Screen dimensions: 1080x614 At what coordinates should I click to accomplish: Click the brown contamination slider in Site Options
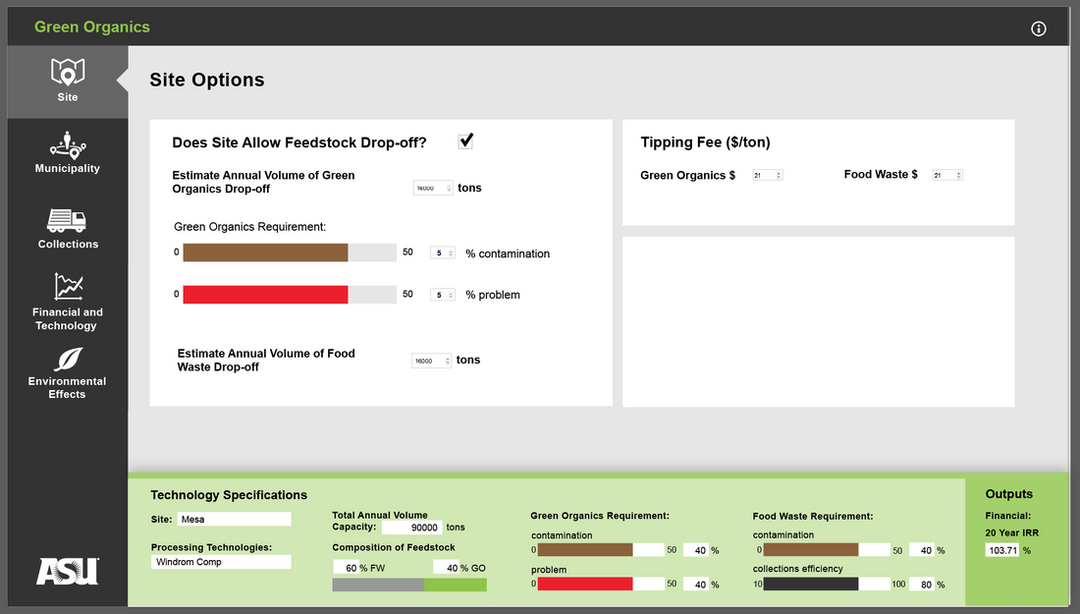289,253
